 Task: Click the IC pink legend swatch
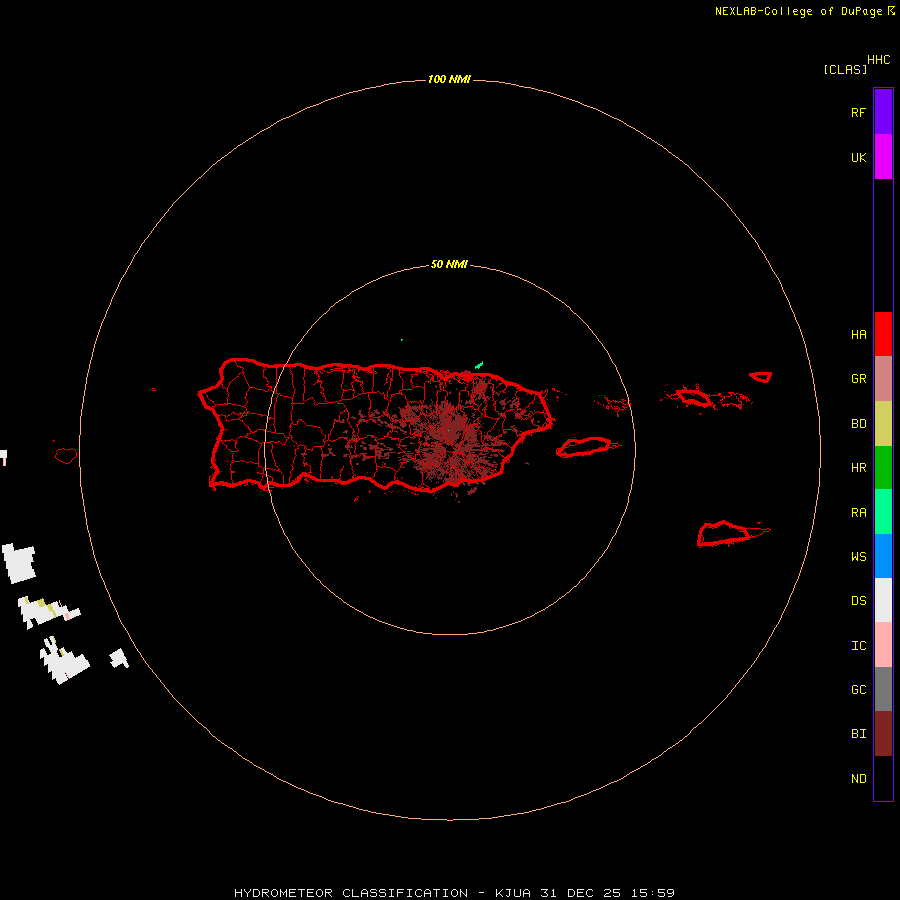pyautogui.click(x=883, y=645)
